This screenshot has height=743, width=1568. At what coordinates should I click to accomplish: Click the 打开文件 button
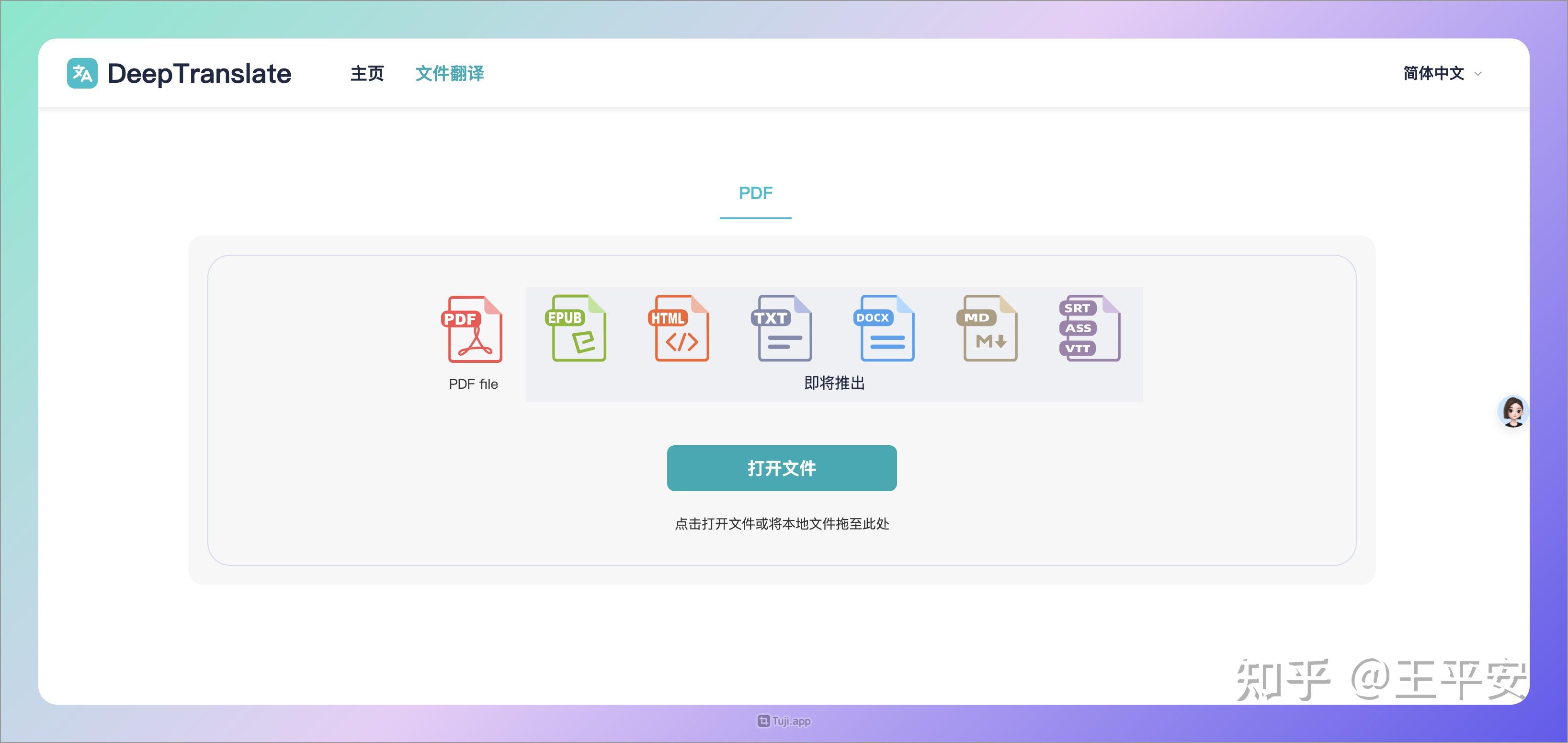coord(782,468)
